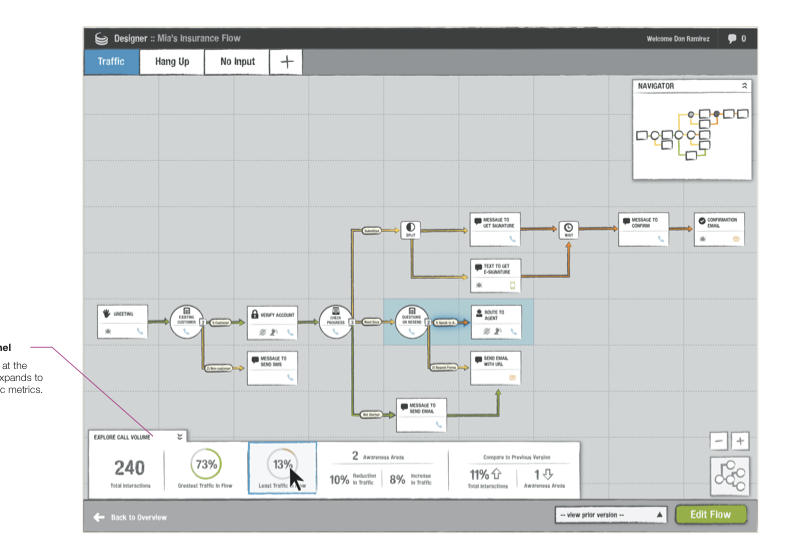Open the view prior version dropdown
This screenshot has width=806, height=555.
(611, 515)
